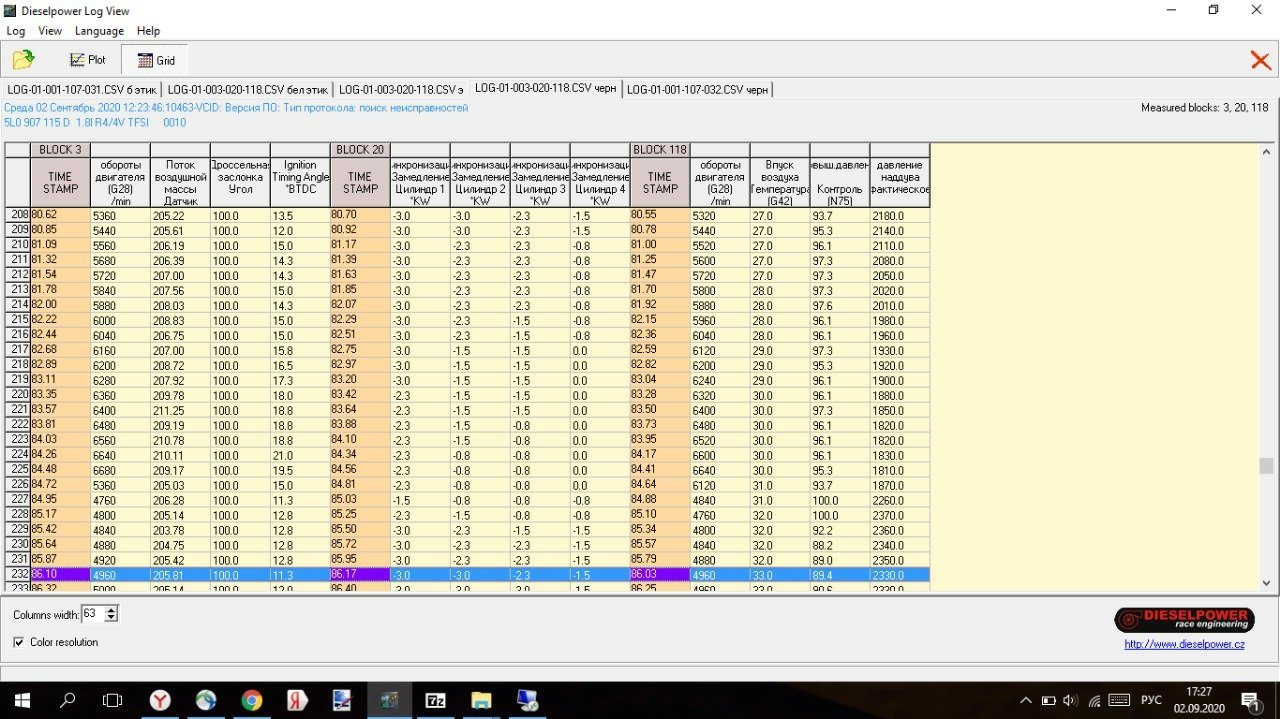Open the View menu
The image size is (1280, 719).
(x=50, y=31)
